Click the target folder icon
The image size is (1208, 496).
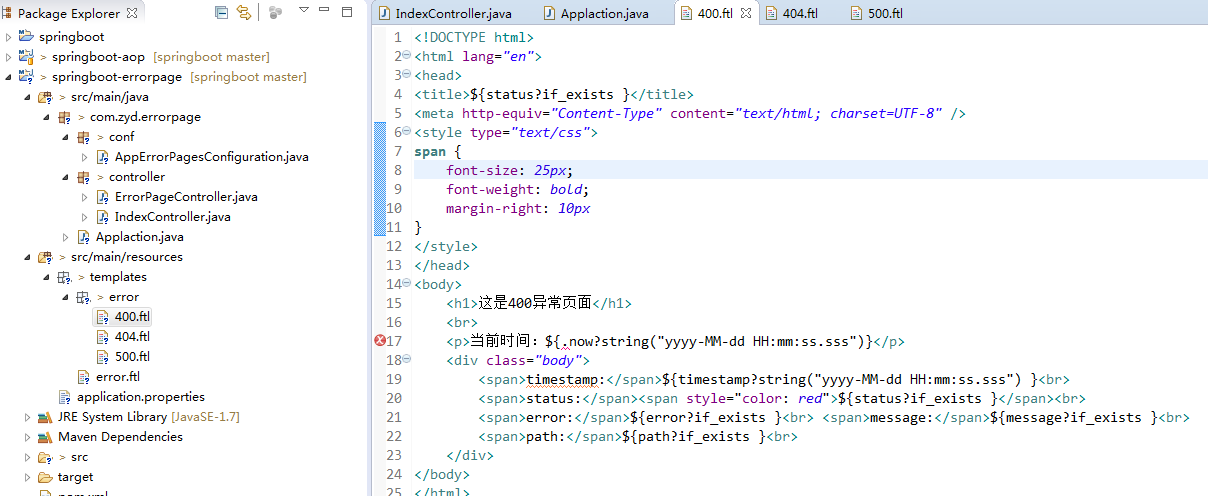click(46, 477)
